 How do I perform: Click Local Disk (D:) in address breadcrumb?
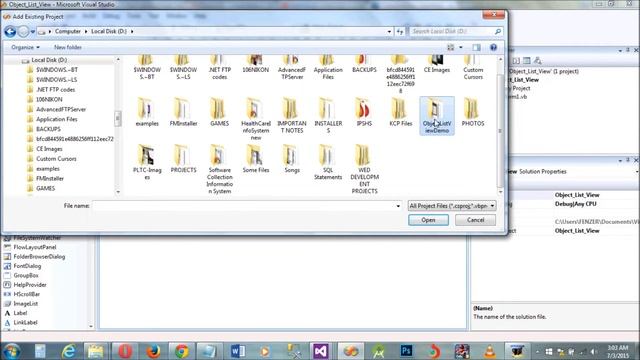pos(109,31)
